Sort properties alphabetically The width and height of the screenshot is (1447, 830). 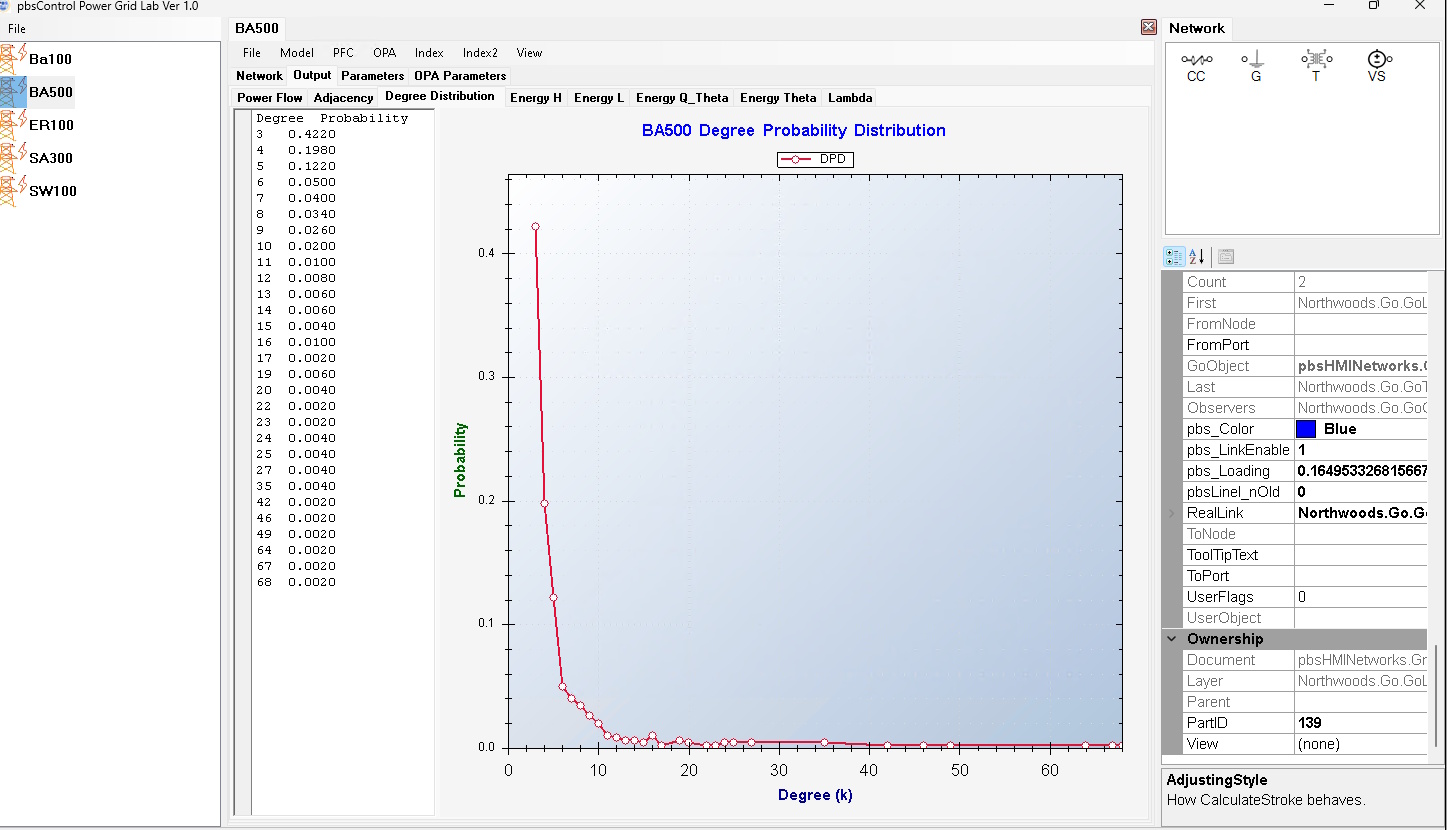pyautogui.click(x=1197, y=257)
